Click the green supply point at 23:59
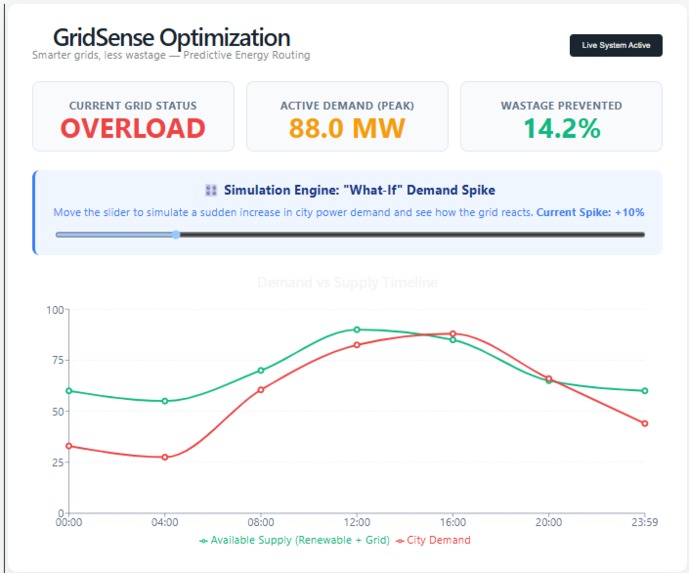 645,391
